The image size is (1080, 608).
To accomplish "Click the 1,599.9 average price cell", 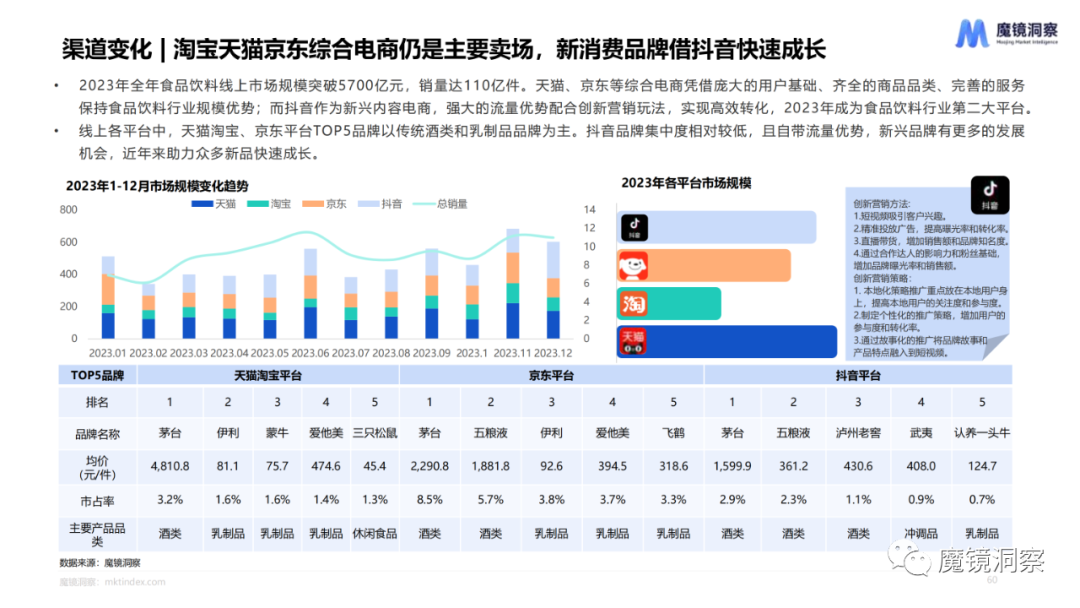I will tap(732, 466).
